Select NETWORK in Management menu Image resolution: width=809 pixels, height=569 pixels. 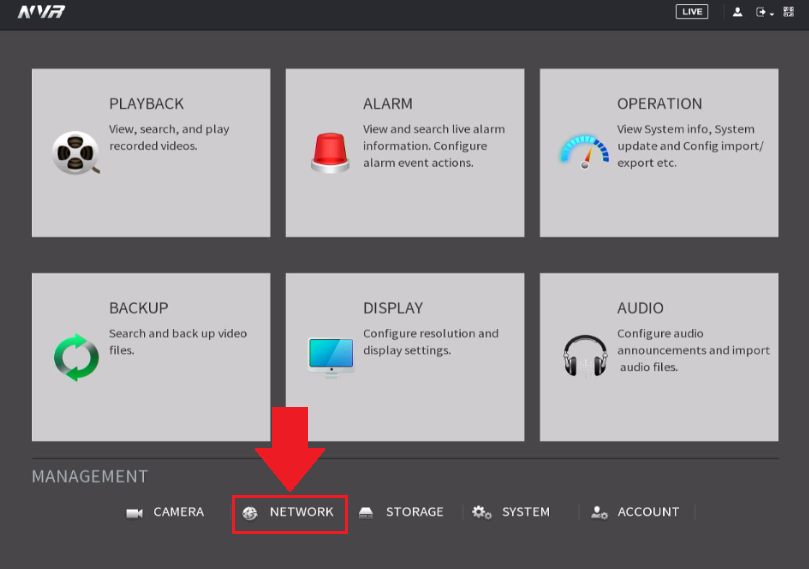[x=301, y=512]
